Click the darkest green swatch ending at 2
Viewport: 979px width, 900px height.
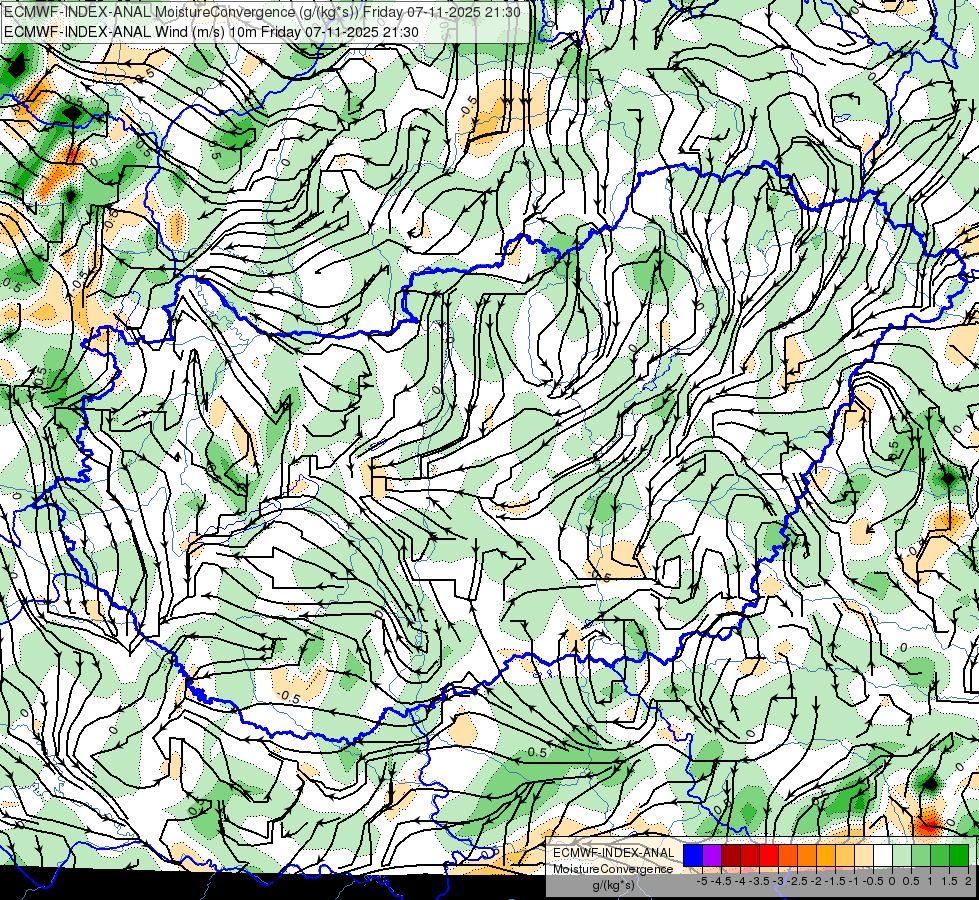click(959, 856)
